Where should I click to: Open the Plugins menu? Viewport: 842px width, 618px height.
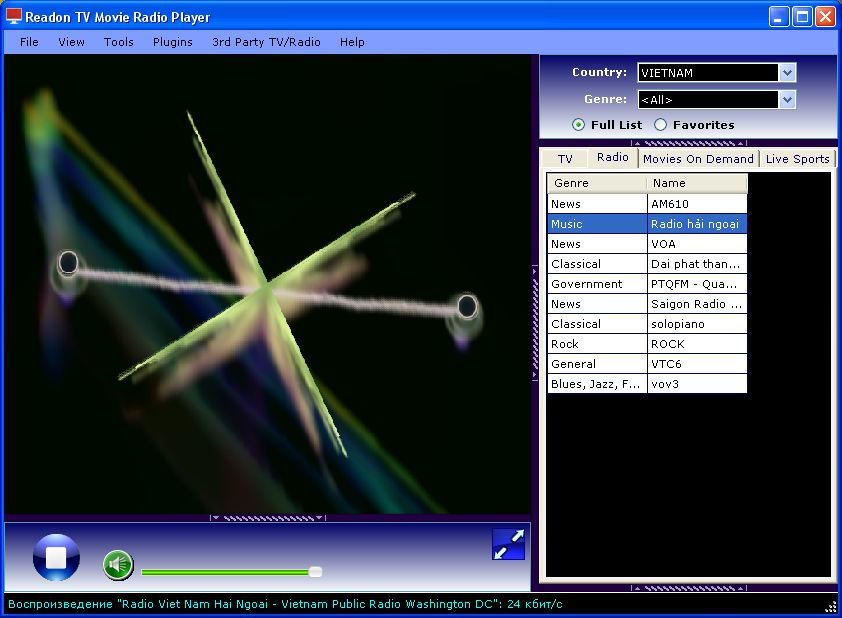tap(172, 42)
